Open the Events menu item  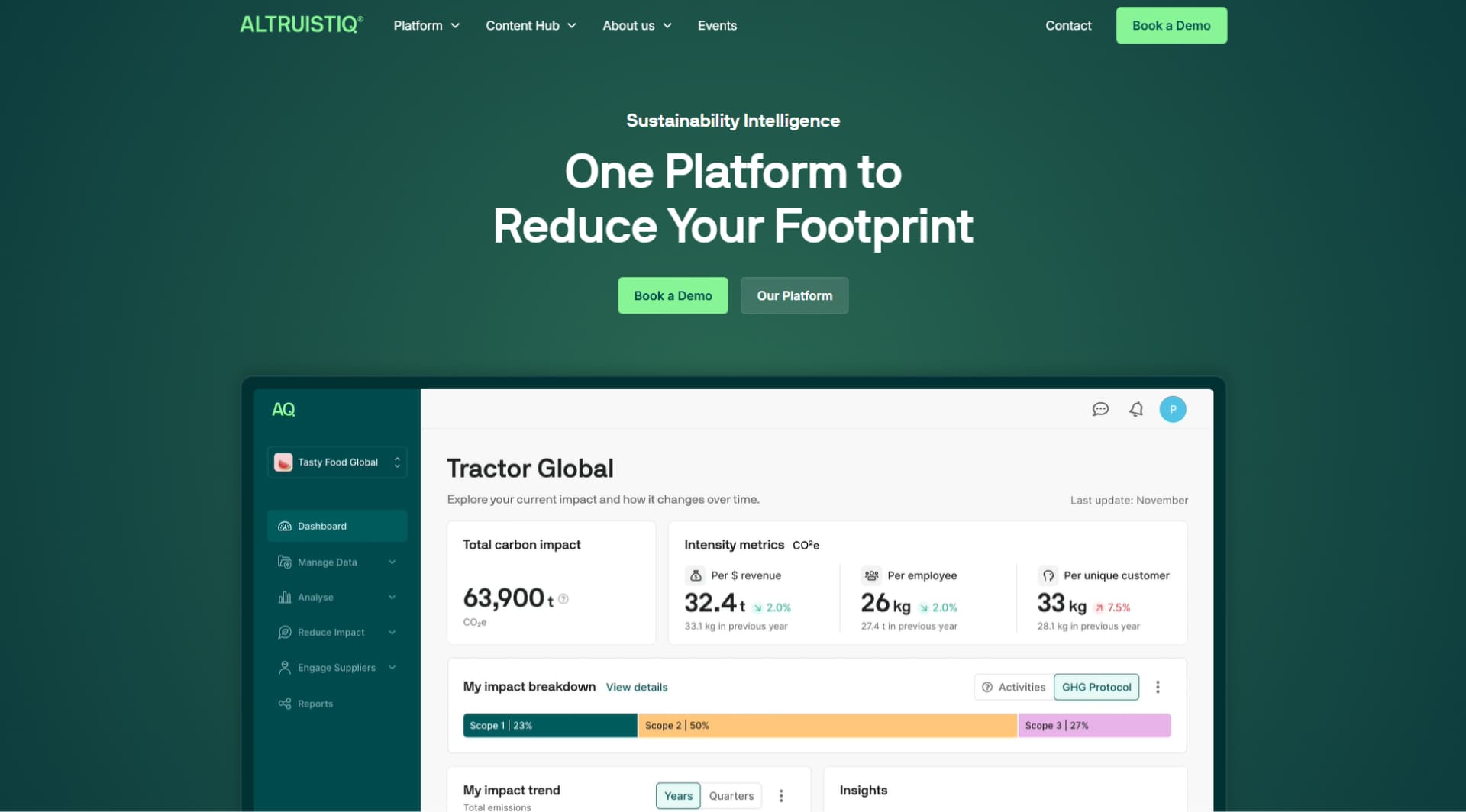pos(717,26)
